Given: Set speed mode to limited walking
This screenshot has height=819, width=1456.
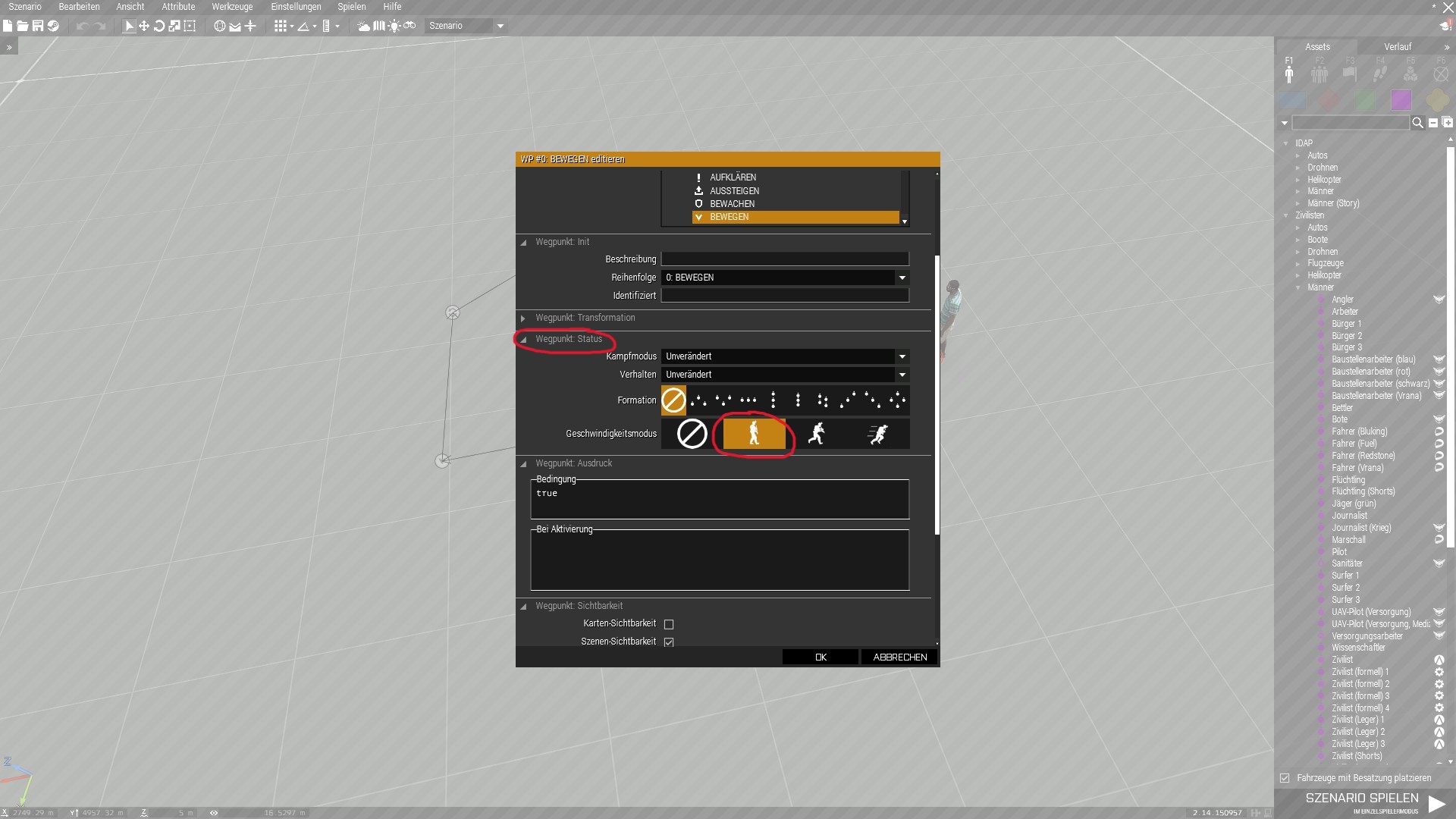Looking at the screenshot, I should 754,434.
